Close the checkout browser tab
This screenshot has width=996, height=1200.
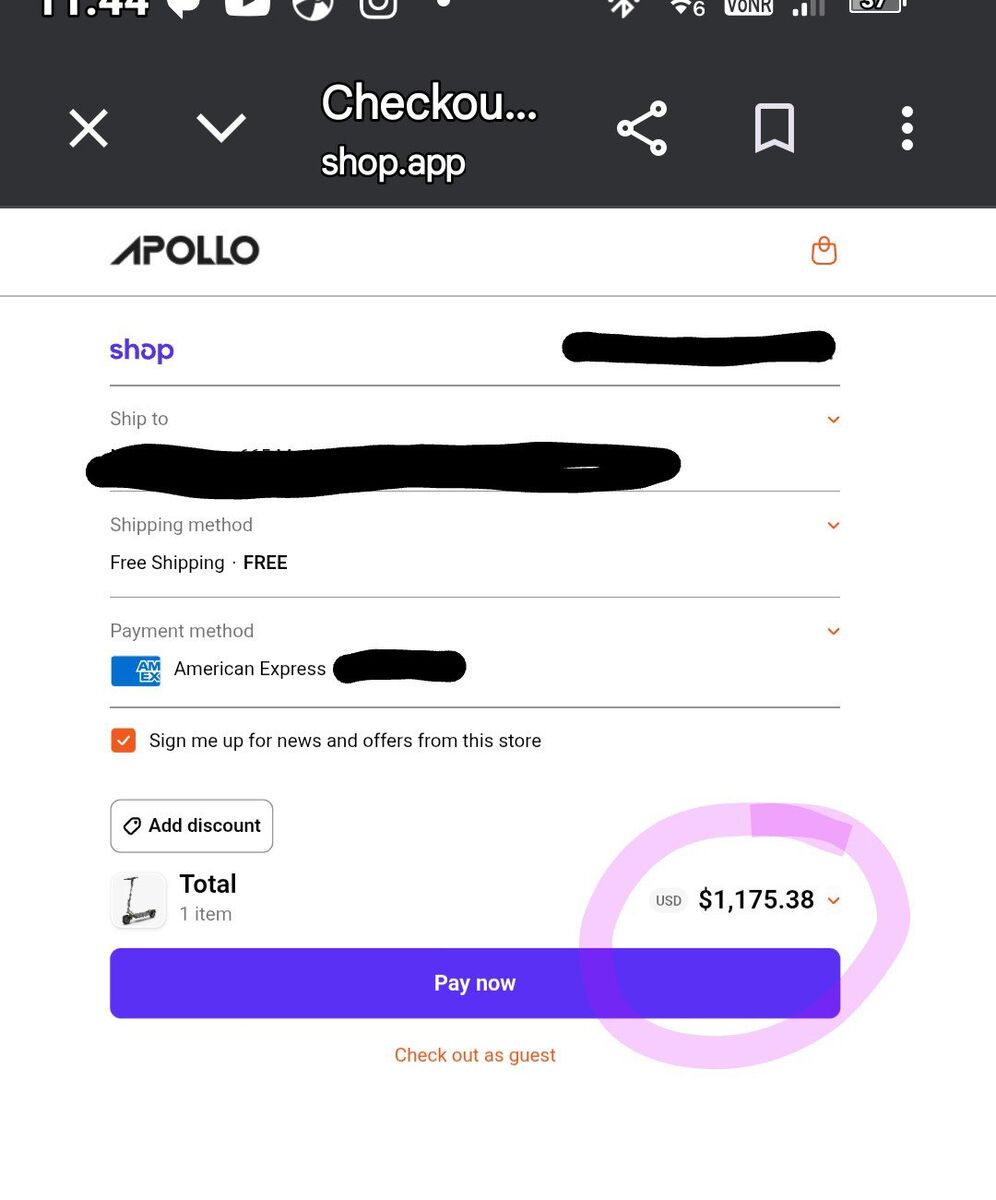tap(88, 129)
